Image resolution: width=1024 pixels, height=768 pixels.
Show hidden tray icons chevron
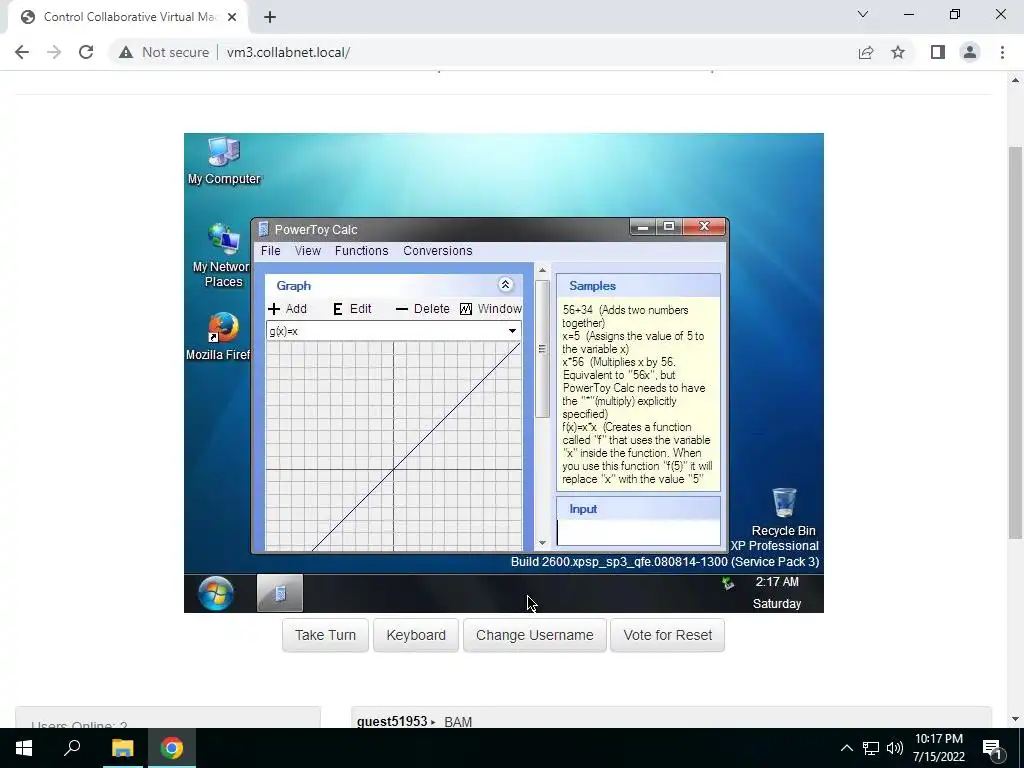click(846, 748)
